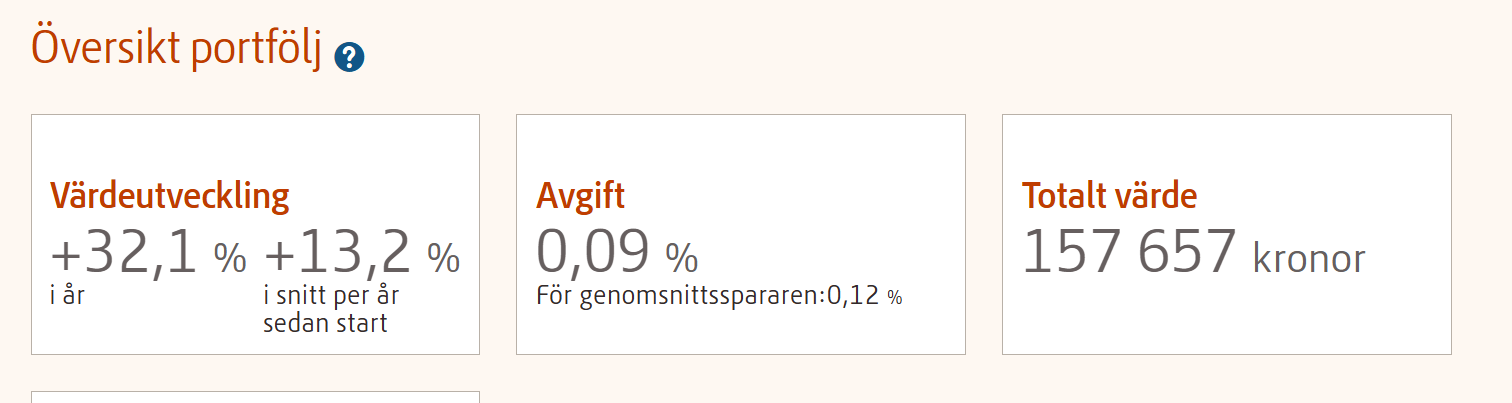Image resolution: width=1512 pixels, height=403 pixels.
Task: Click the "i snitt per år" caption line
Action: coord(331,297)
